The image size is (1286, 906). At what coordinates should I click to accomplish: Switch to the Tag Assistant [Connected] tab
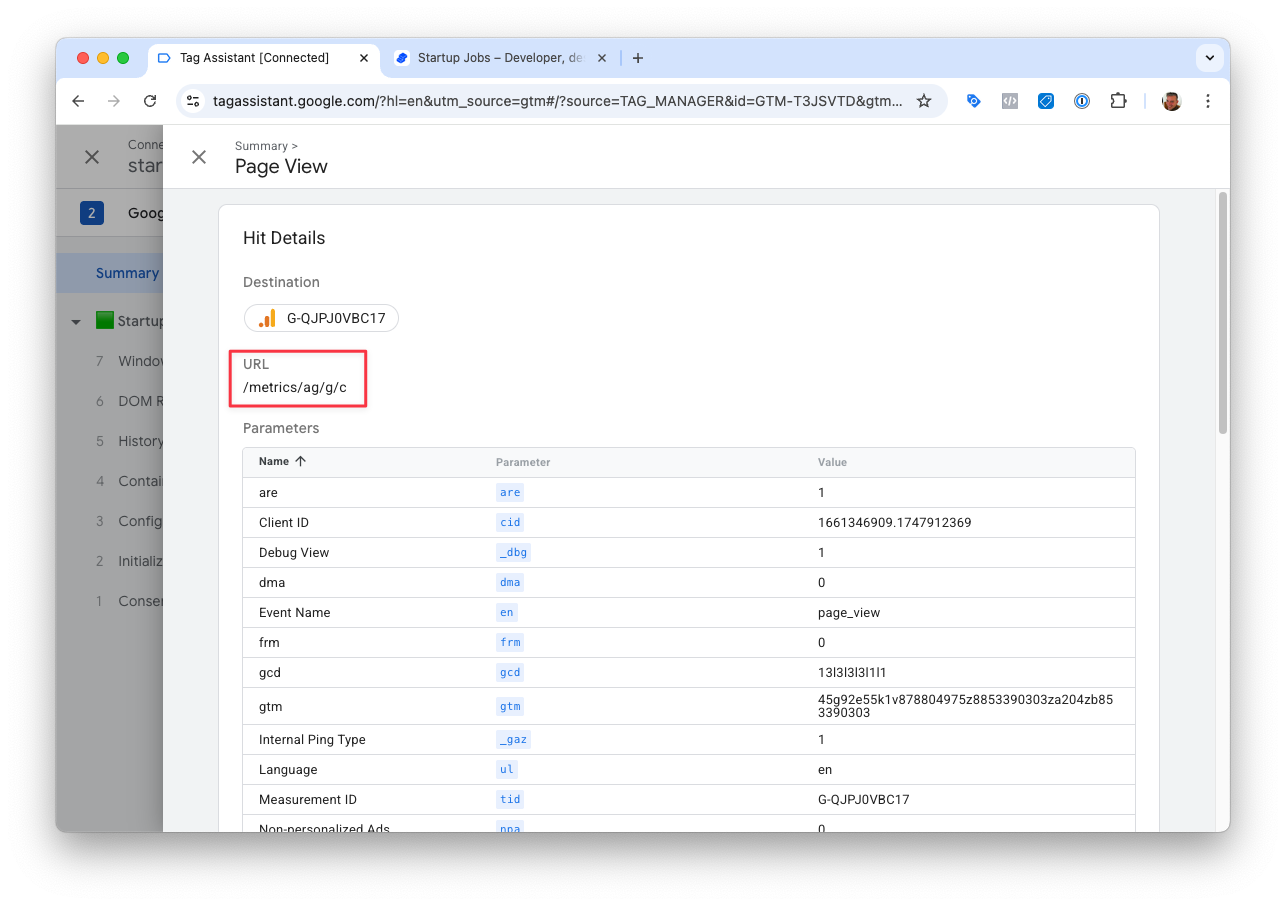point(264,58)
